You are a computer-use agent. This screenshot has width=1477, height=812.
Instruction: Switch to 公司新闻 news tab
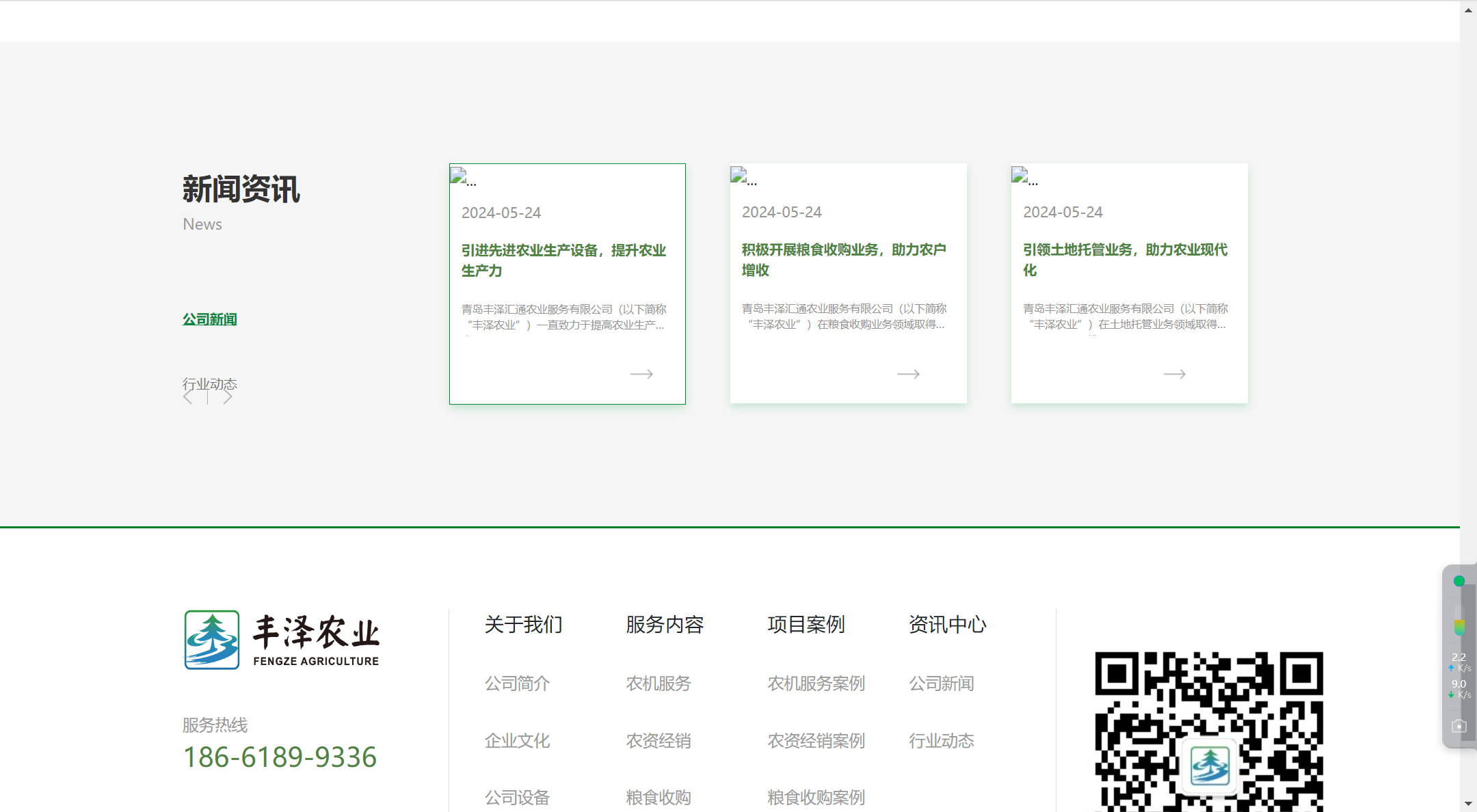point(210,319)
